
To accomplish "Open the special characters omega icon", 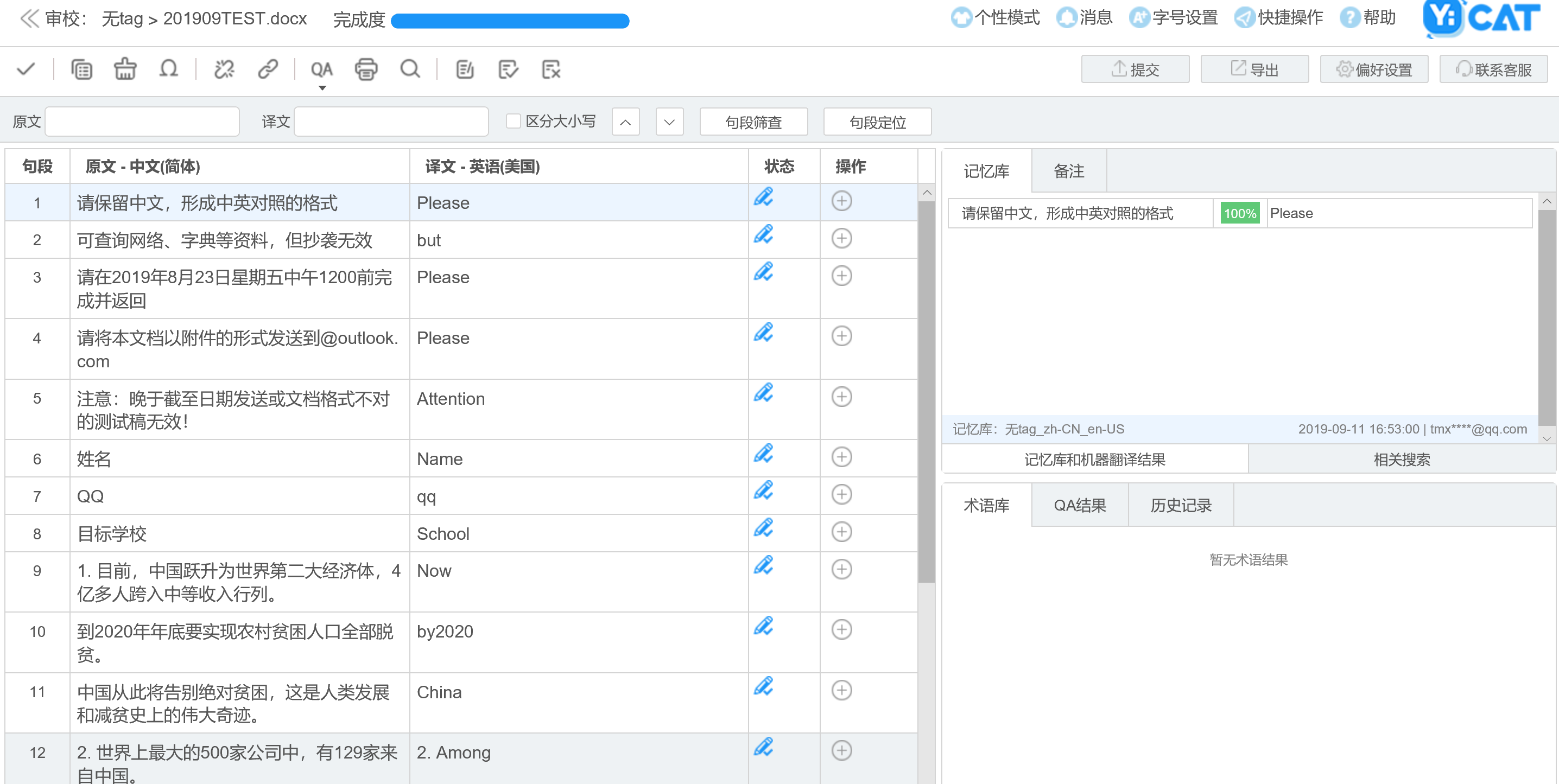I will pyautogui.click(x=168, y=69).
